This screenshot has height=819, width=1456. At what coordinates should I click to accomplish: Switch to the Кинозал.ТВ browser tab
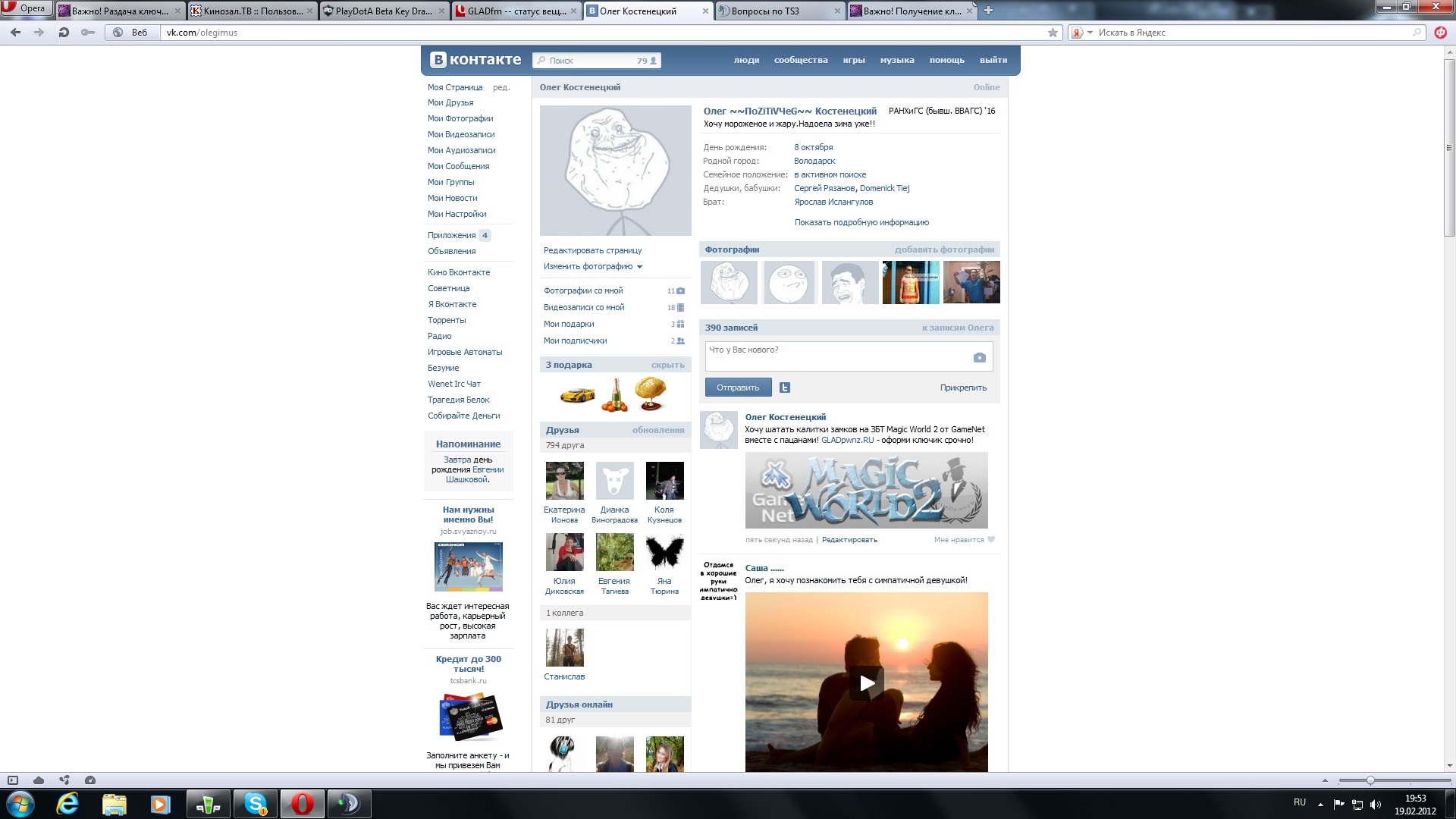[252, 11]
